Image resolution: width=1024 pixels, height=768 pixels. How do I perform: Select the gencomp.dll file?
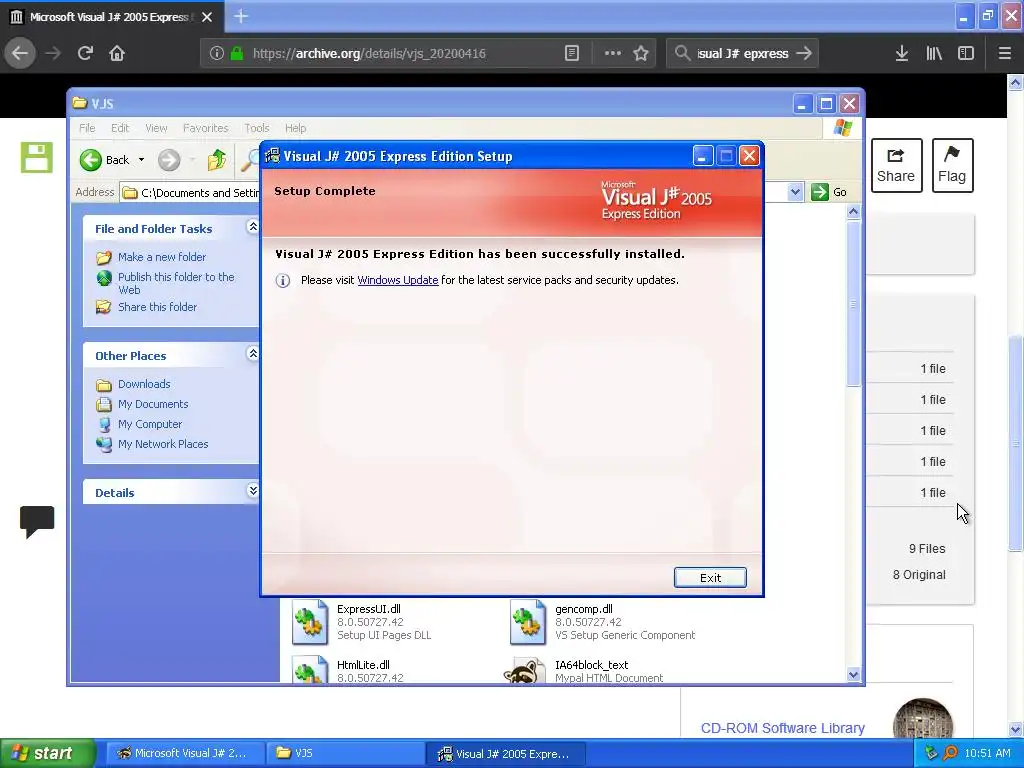click(603, 622)
